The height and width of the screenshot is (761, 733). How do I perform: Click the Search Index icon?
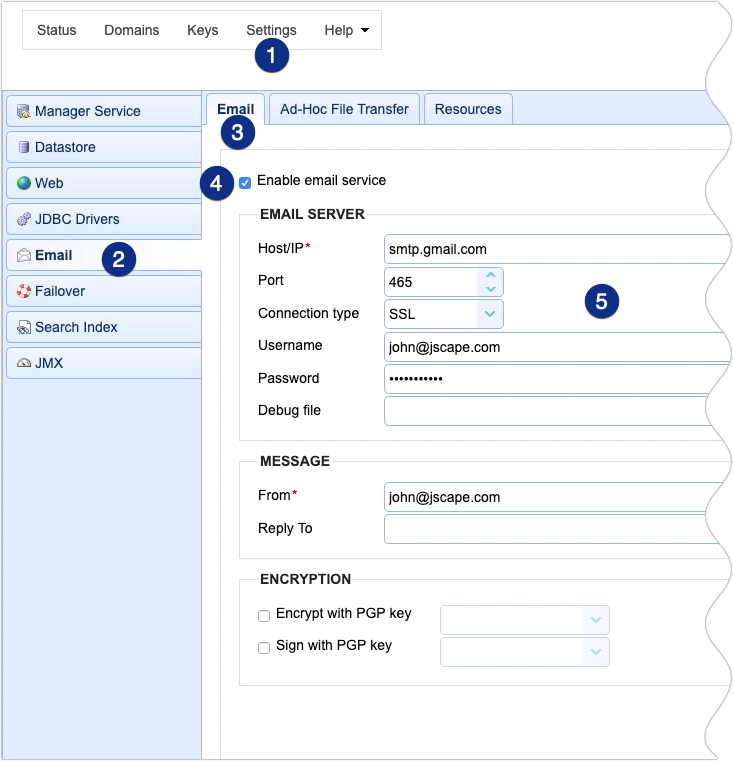24,327
